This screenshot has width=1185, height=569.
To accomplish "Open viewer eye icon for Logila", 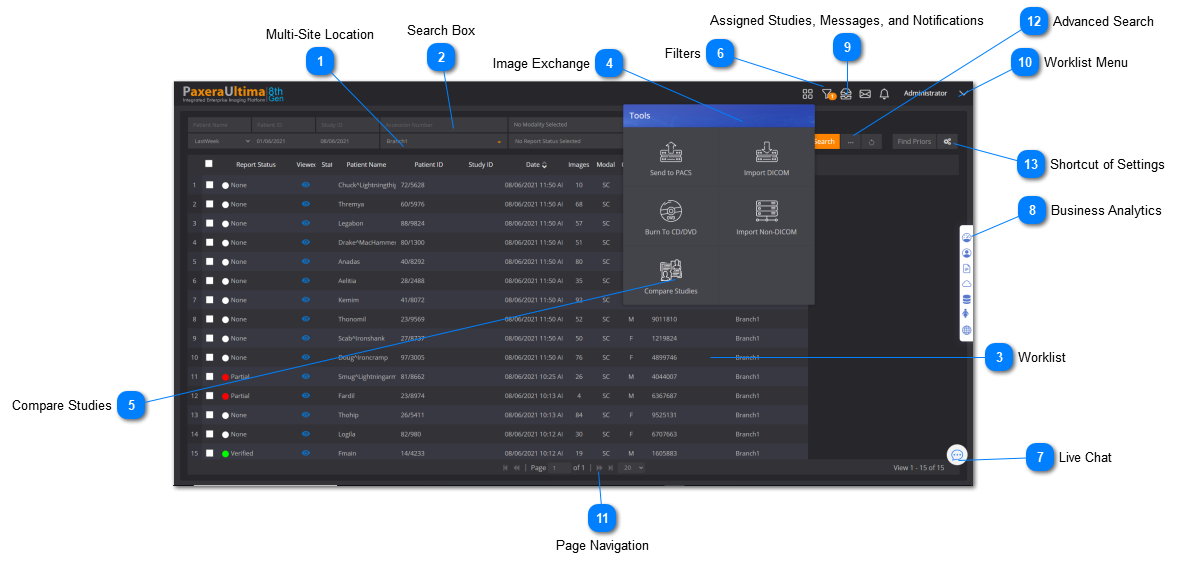I will click(x=306, y=434).
